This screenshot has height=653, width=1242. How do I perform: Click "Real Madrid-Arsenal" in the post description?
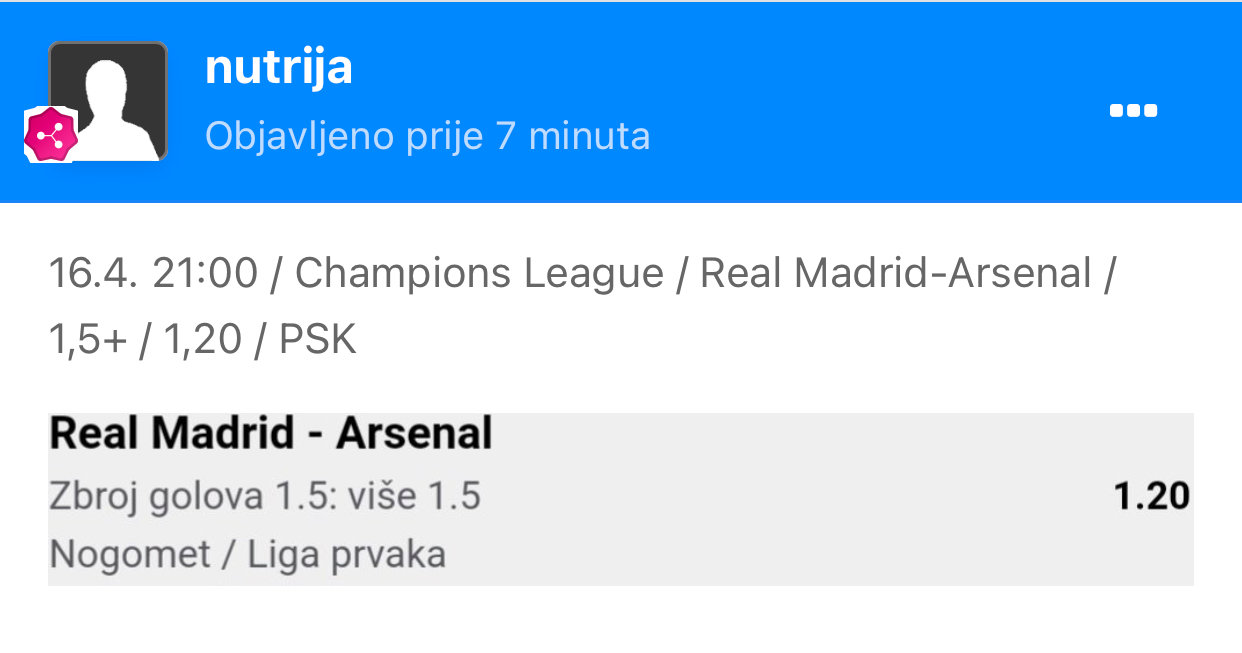click(895, 273)
